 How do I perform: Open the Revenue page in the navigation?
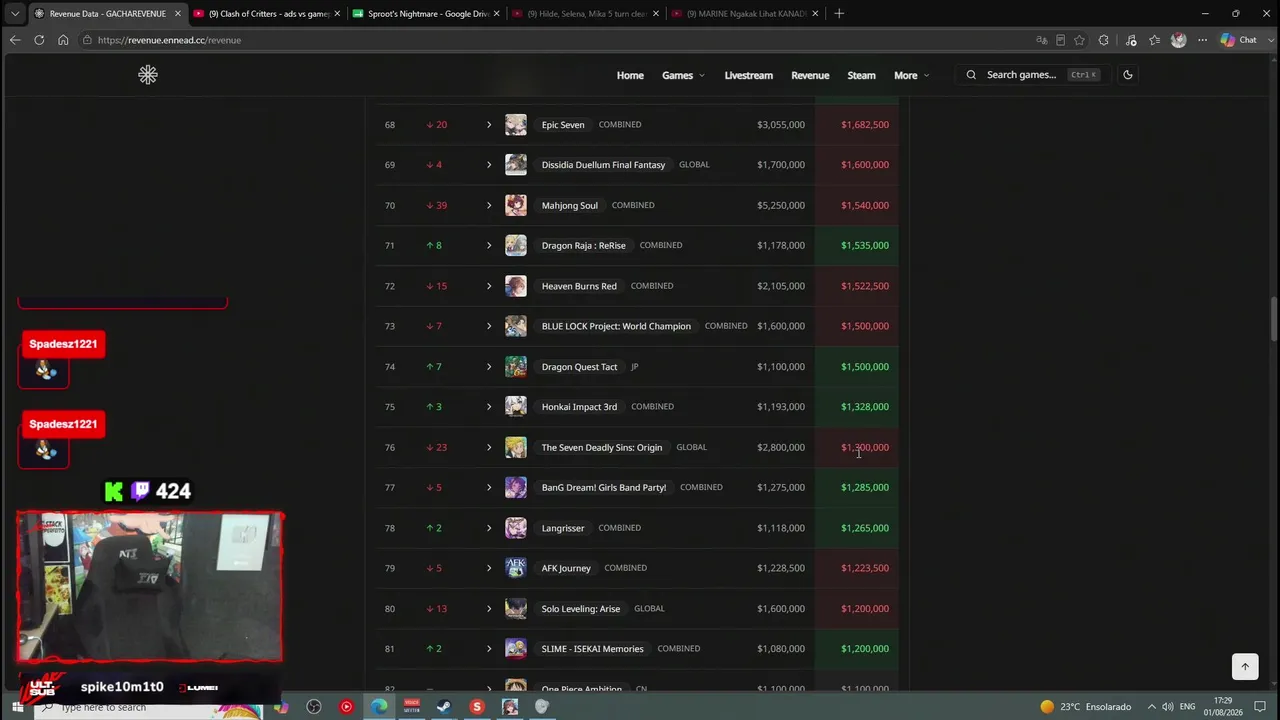pos(810,75)
